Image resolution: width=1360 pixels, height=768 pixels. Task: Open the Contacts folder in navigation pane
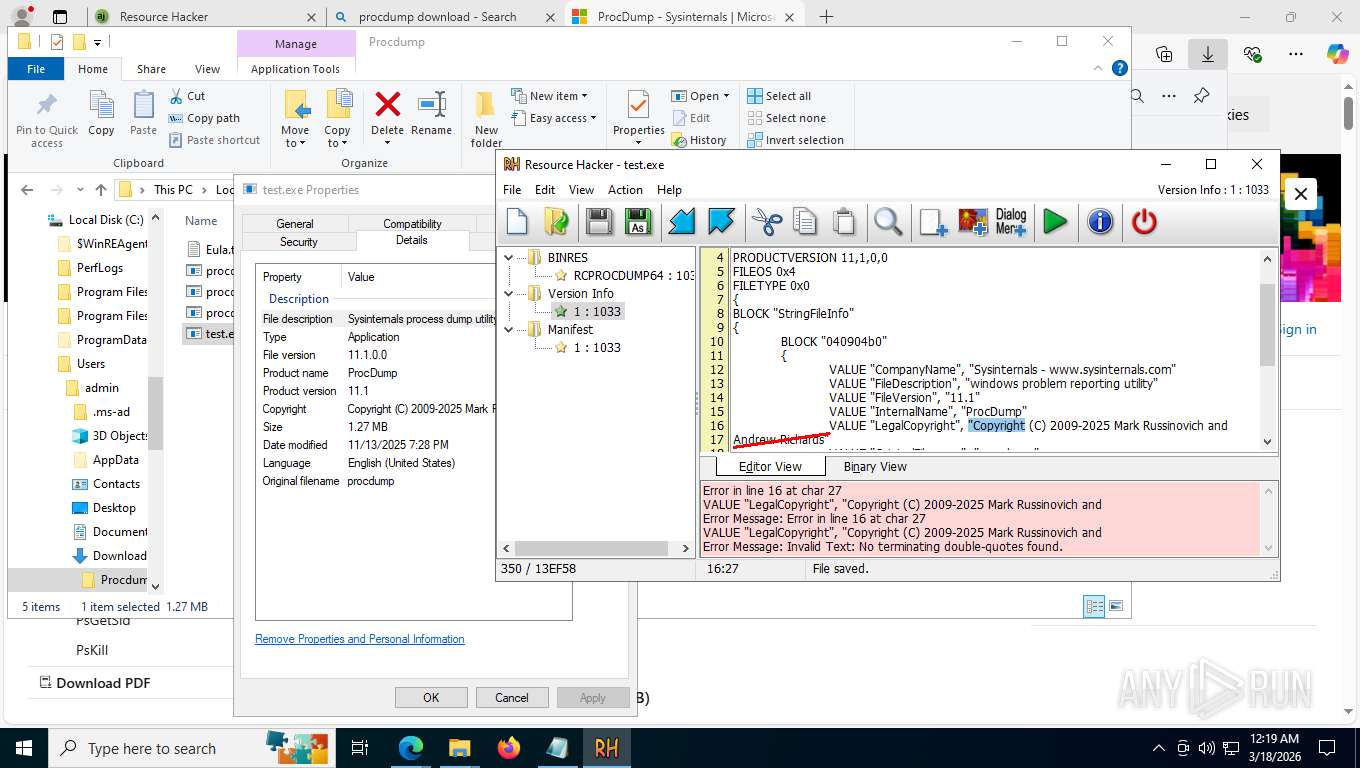pos(116,484)
